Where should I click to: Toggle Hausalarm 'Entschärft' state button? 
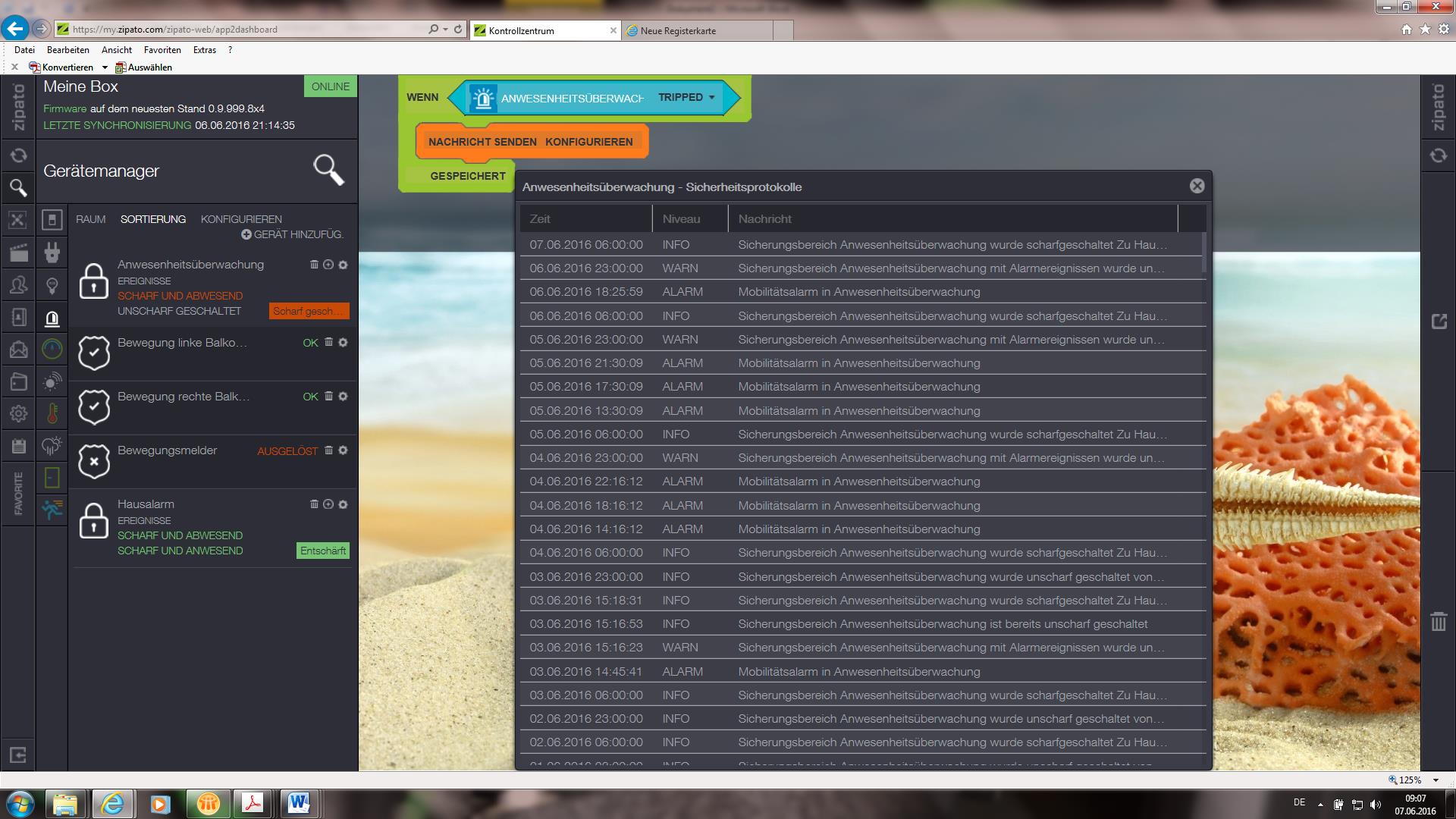pos(322,551)
